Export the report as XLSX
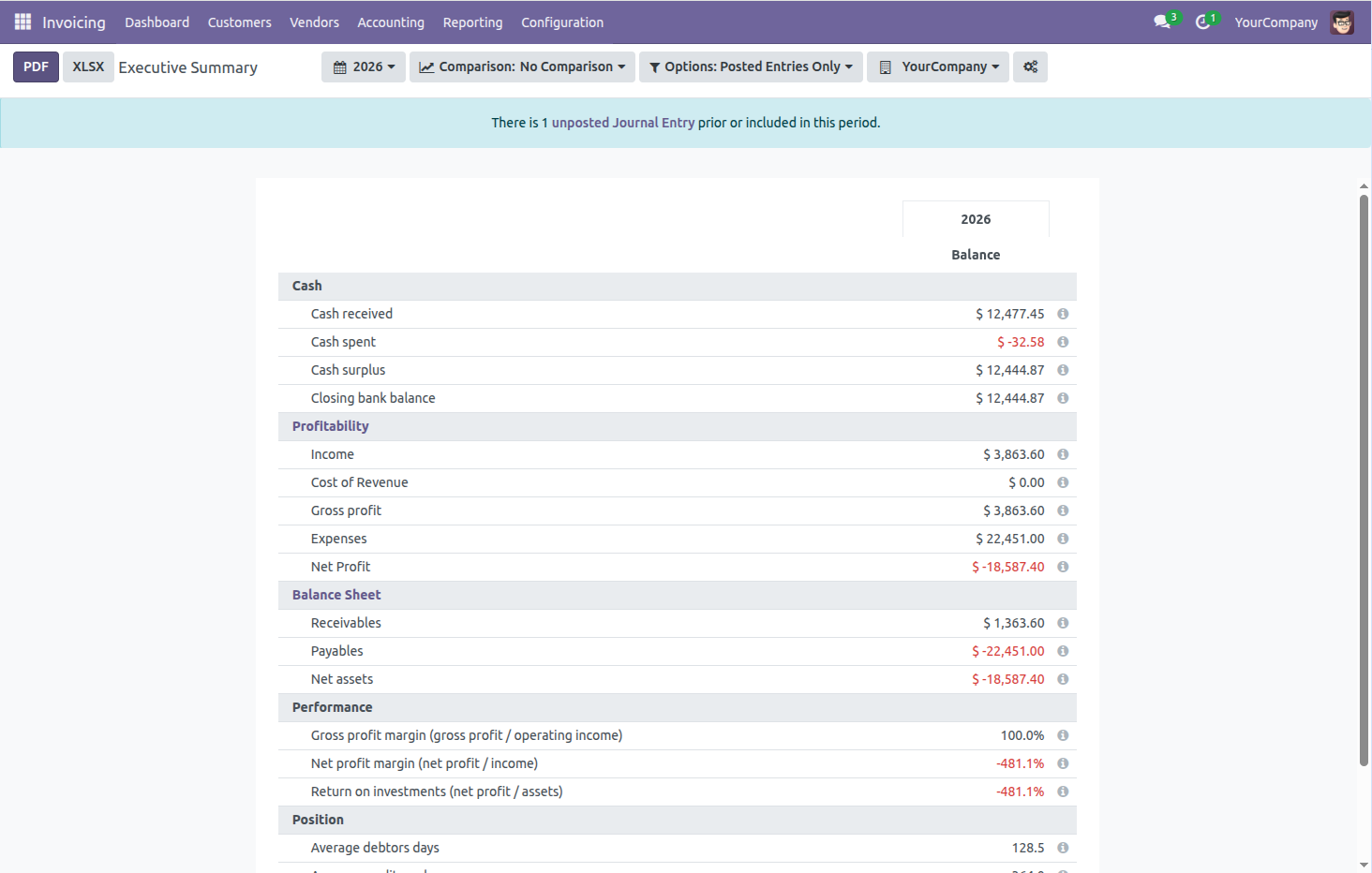Screen dimensions: 1372x873 pos(88,67)
